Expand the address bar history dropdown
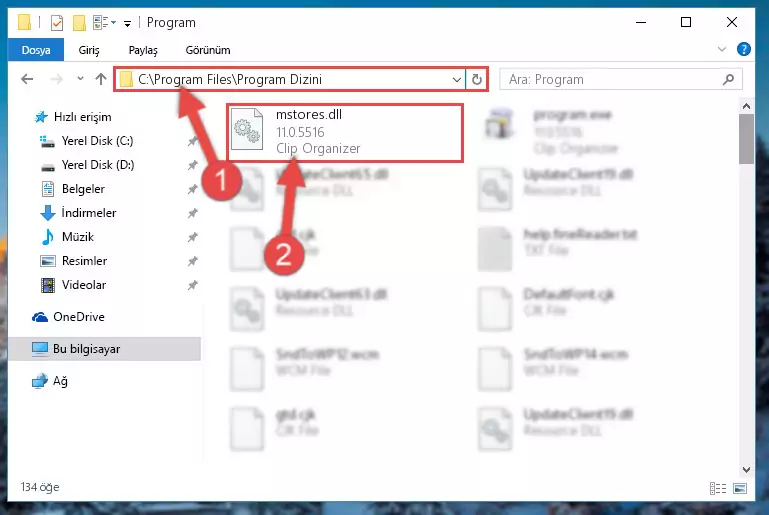 pos(457,79)
